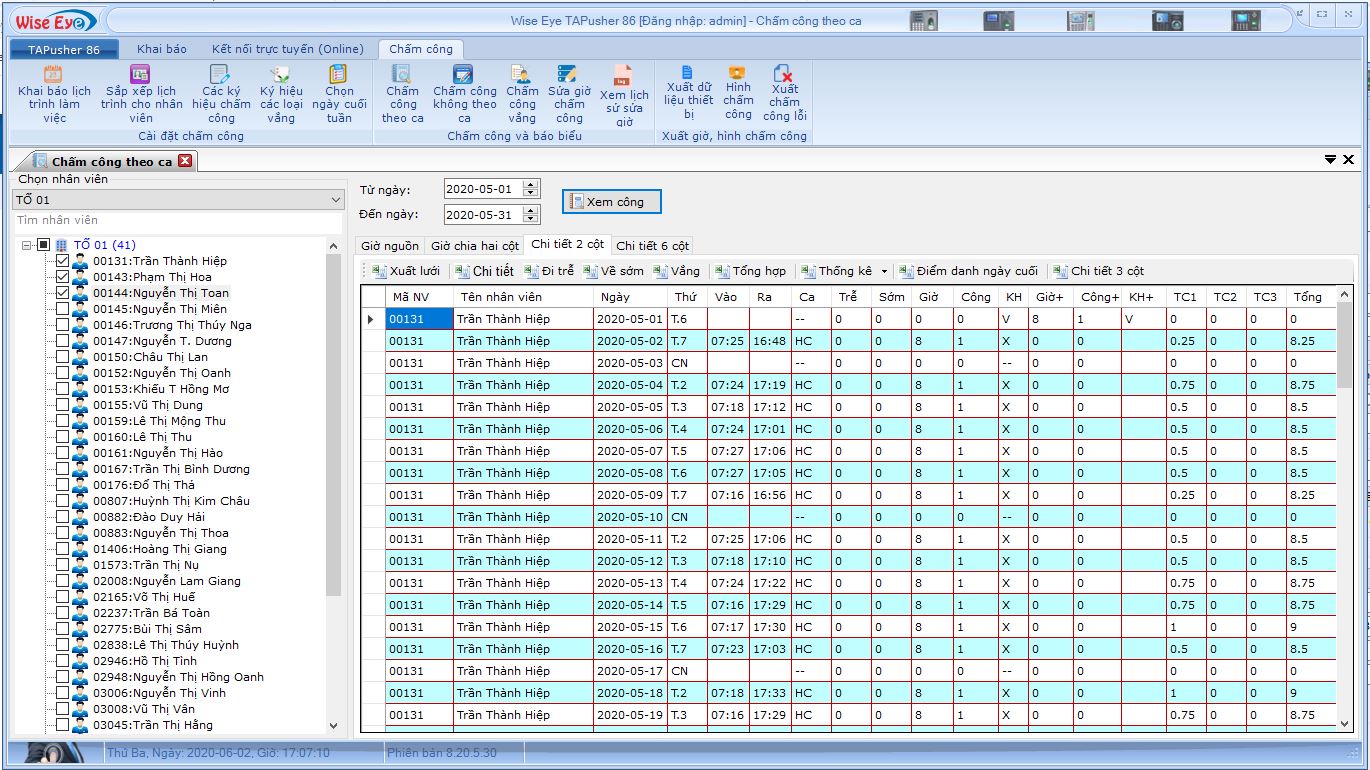
Task: Click Sắp xếp lịch trình cho nhân viên icon
Action: click(141, 75)
